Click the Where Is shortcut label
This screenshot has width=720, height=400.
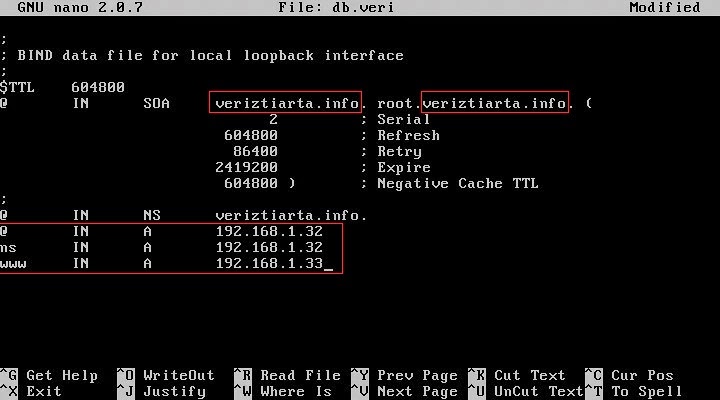click(x=296, y=392)
